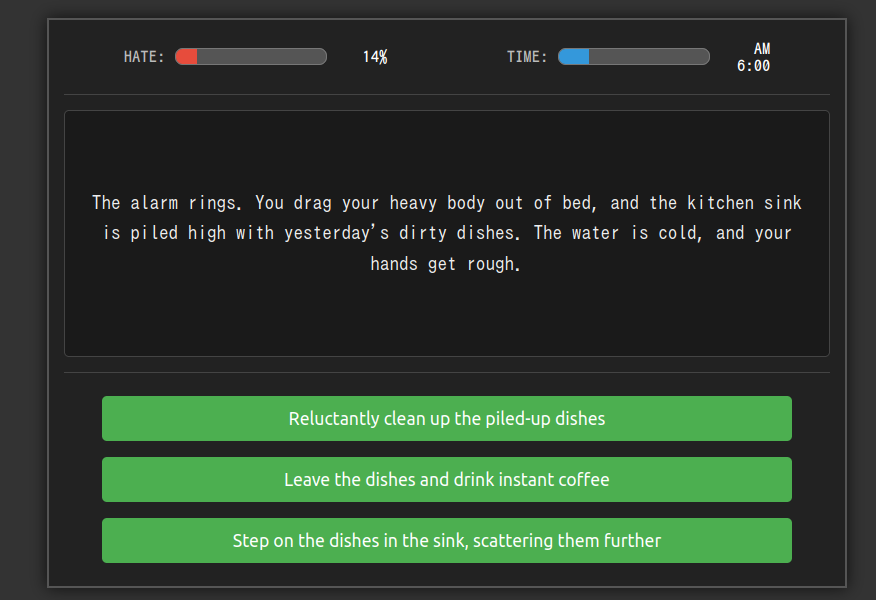The image size is (876, 600).
Task: Click the AM 6:00 clock display
Action: point(753,57)
